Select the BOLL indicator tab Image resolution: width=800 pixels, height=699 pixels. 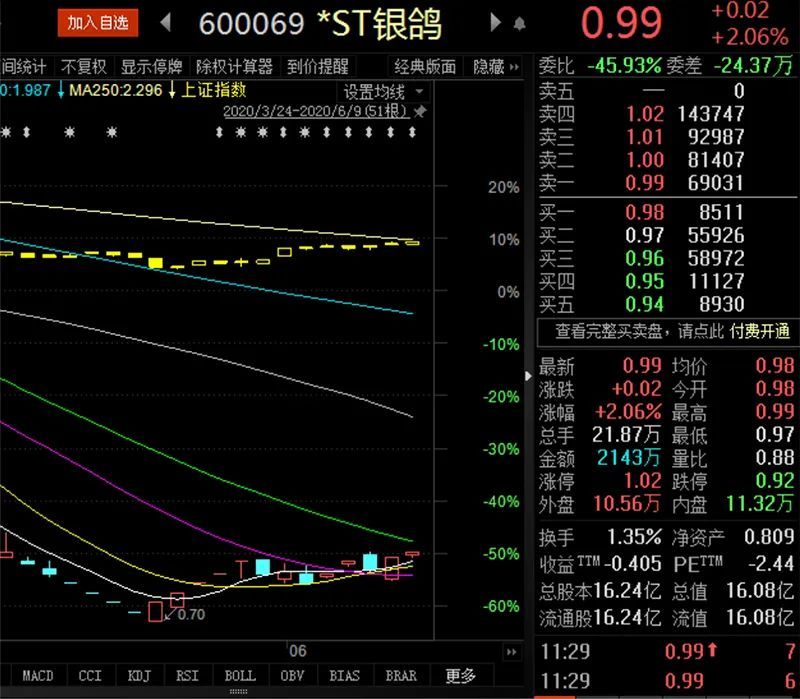click(x=239, y=676)
